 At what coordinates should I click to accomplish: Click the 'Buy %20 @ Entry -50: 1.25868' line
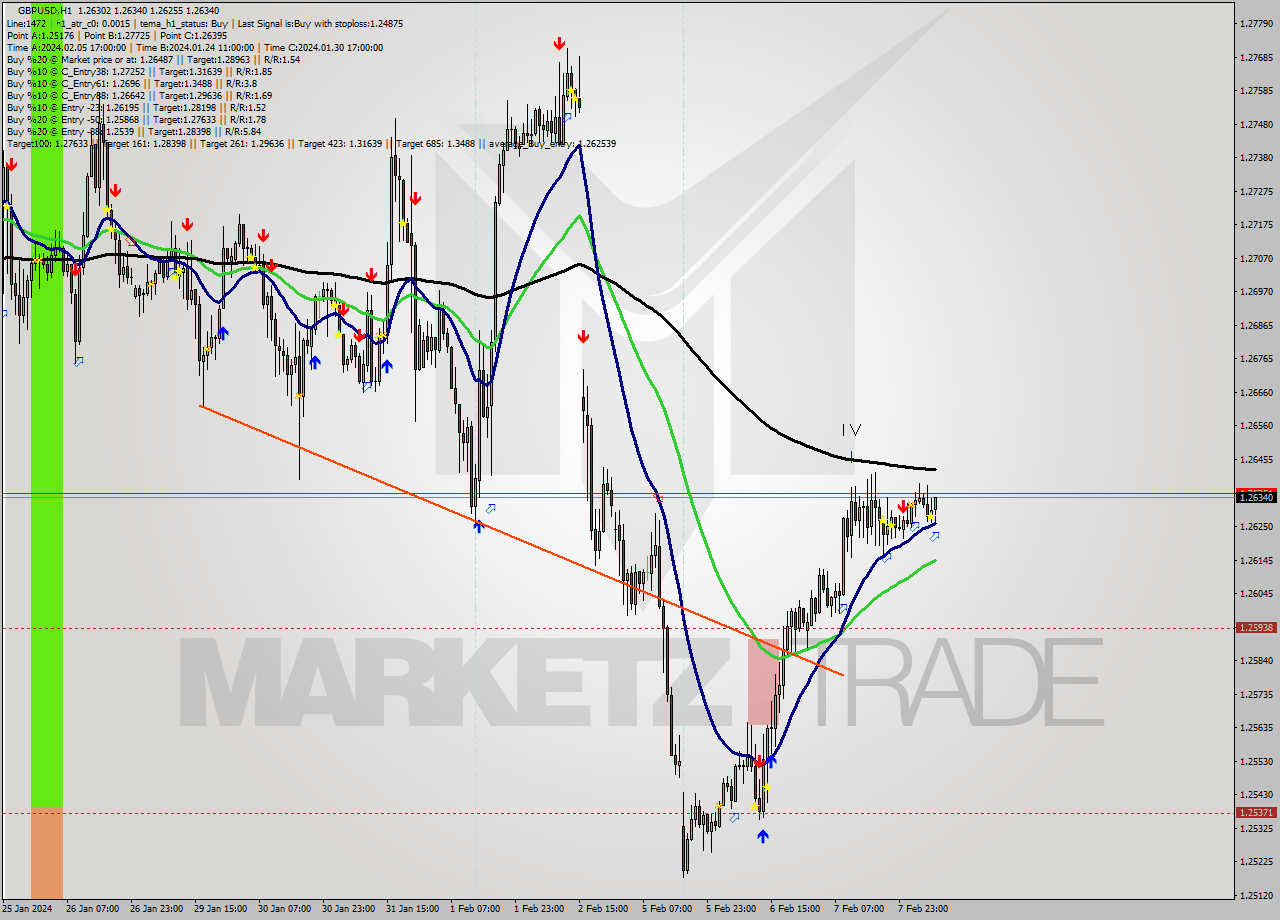pyautogui.click(x=136, y=119)
